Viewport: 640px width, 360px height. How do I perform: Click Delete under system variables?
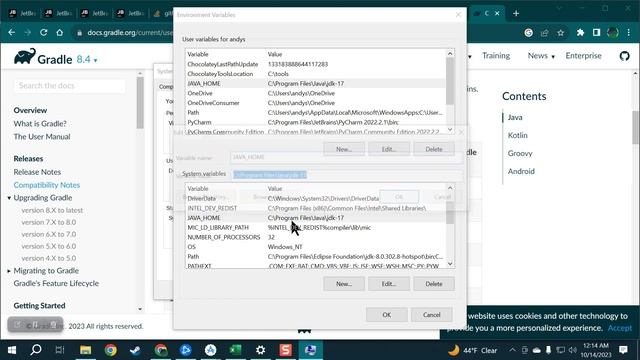point(433,284)
